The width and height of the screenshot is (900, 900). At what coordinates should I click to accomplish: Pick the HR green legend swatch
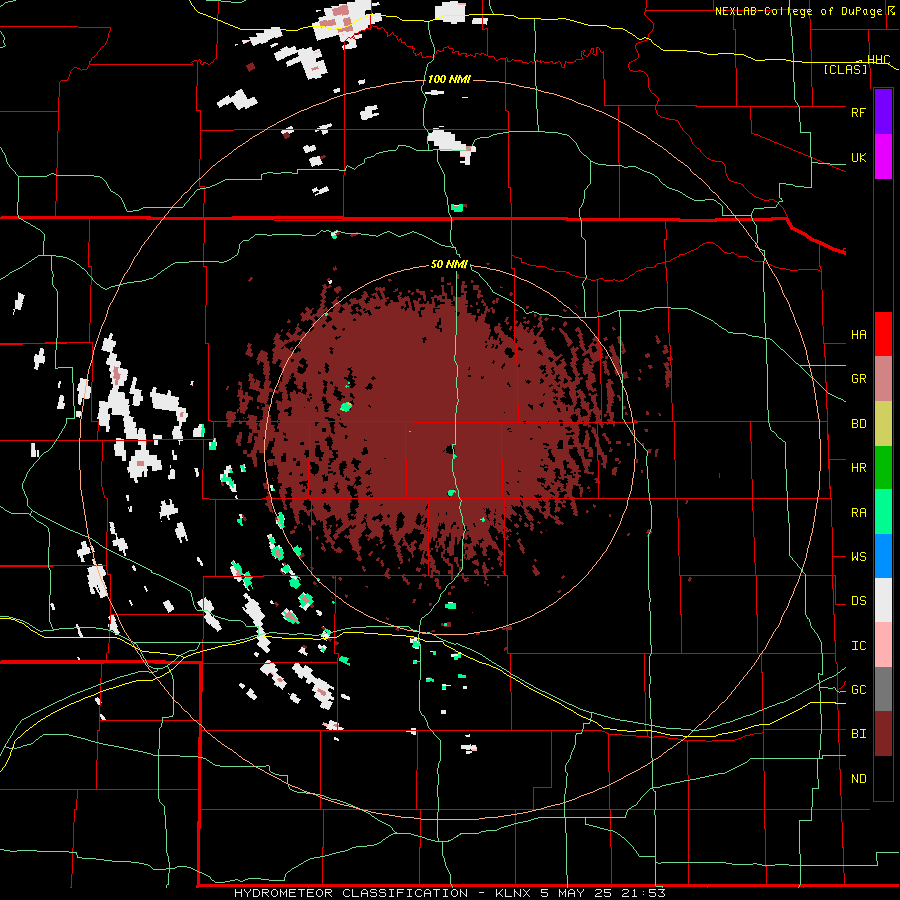(883, 467)
